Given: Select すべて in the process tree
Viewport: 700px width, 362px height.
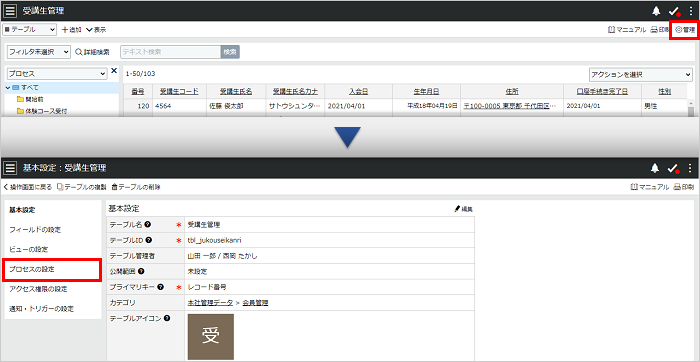Looking at the screenshot, I should point(26,87).
